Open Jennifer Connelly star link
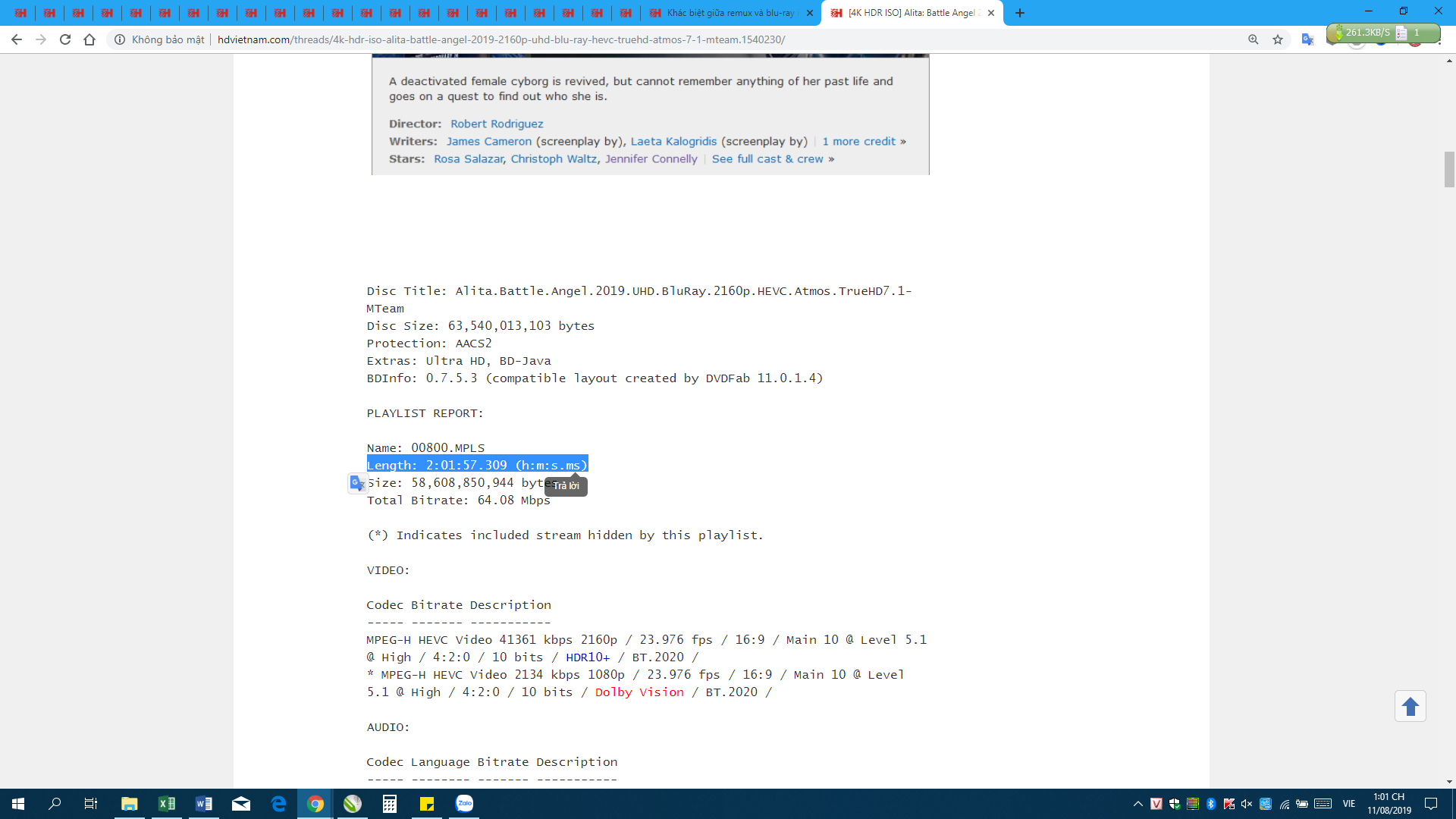 coord(651,158)
